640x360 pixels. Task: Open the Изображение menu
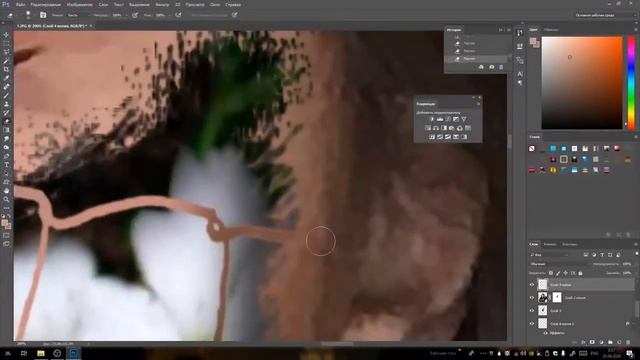[x=80, y=4]
